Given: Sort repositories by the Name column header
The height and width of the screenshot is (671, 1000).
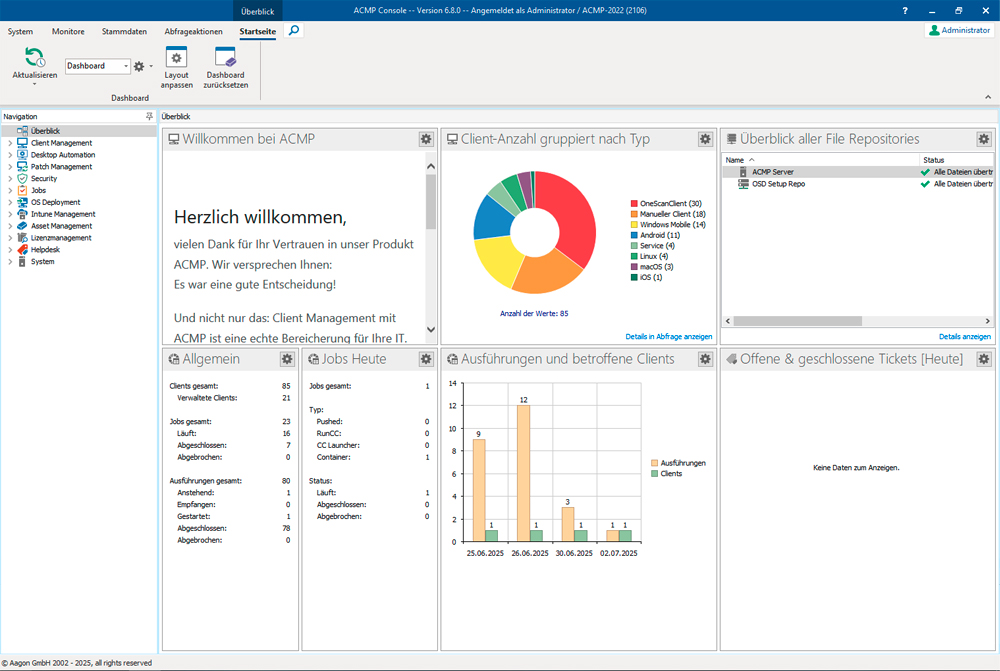Looking at the screenshot, I should [821, 160].
